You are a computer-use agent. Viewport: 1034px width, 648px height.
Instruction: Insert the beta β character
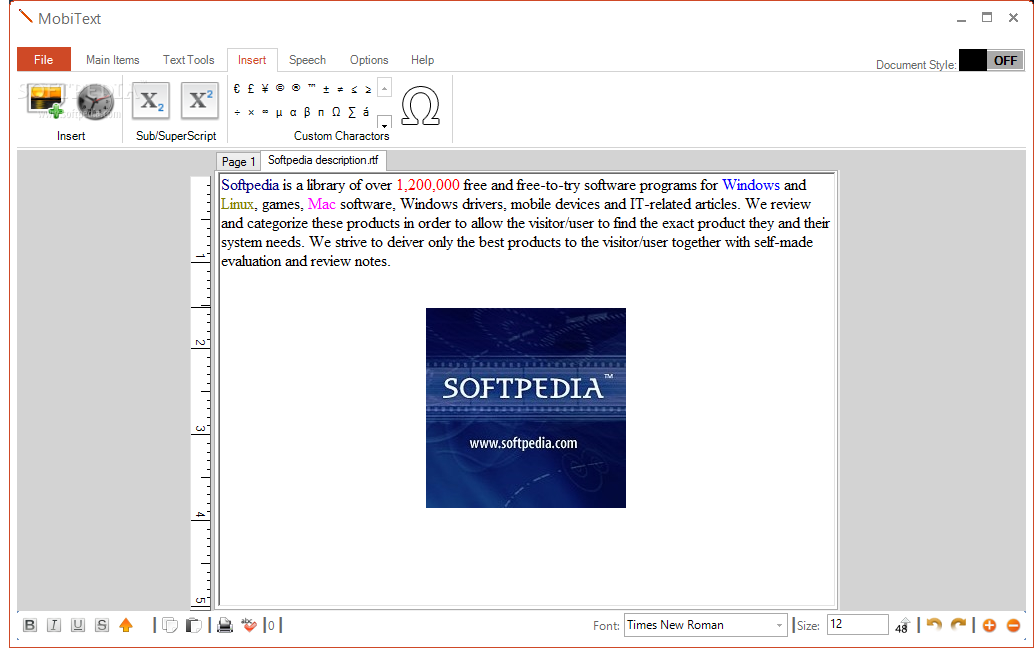[x=307, y=112]
